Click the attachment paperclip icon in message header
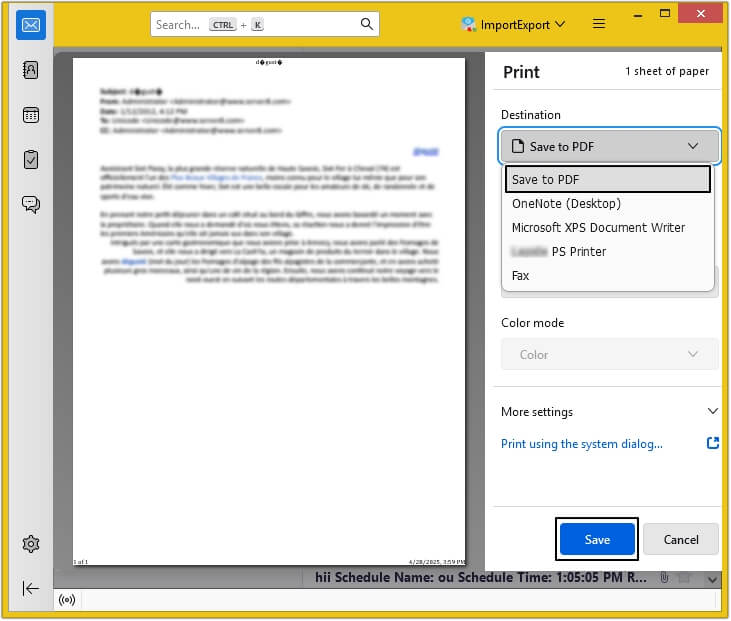731x621 pixels. point(664,578)
